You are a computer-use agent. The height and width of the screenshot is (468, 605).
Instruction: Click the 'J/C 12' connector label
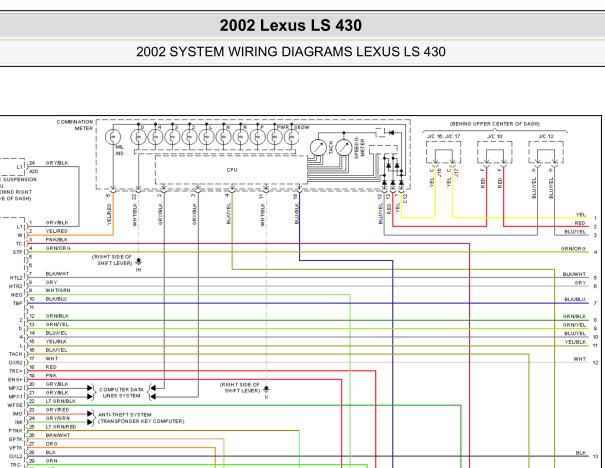pyautogui.click(x=546, y=136)
